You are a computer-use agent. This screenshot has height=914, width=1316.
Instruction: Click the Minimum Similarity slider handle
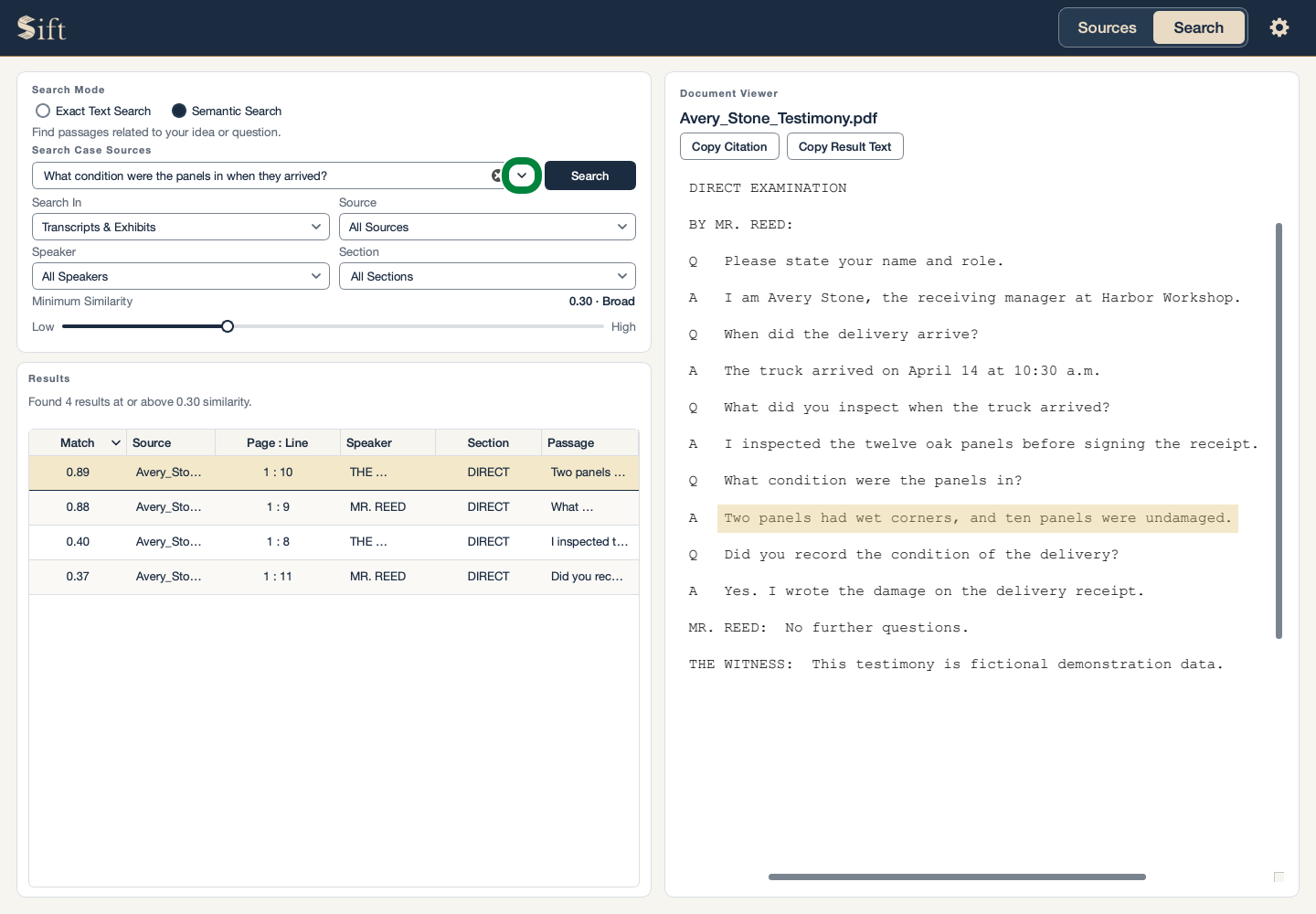pyautogui.click(x=228, y=326)
